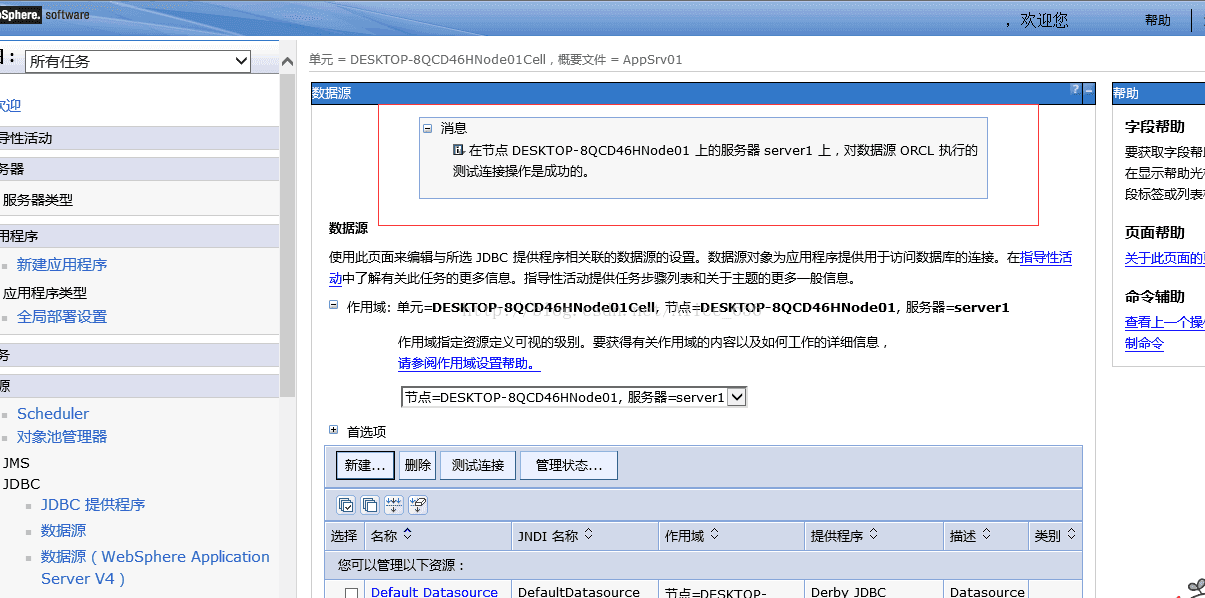
Task: Open 查看上一个操作 command assistance link
Action: click(1164, 322)
